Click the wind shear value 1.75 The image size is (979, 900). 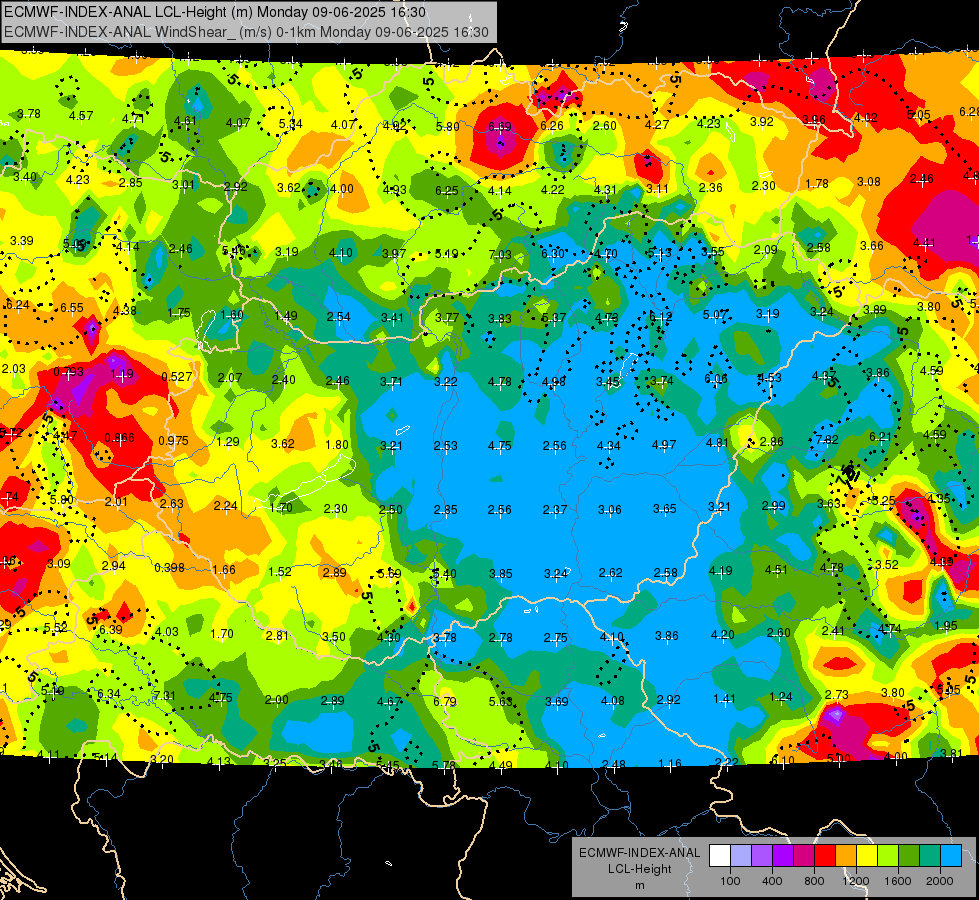(179, 313)
